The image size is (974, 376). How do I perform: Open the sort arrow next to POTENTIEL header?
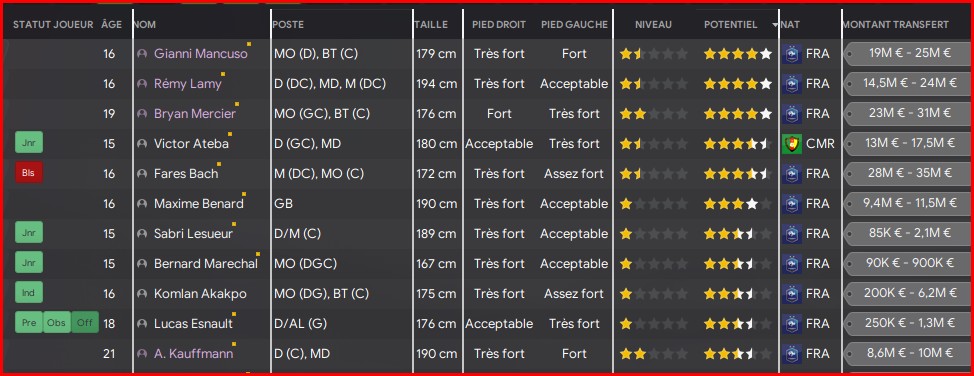pos(775,25)
